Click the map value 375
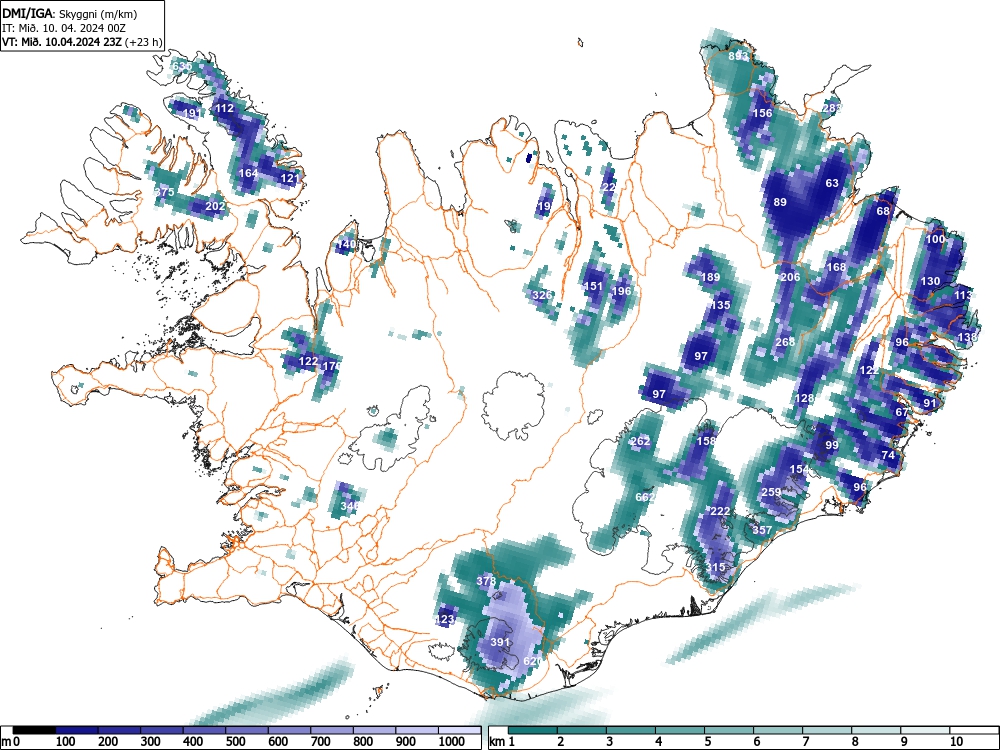1000x750 pixels. (165, 192)
